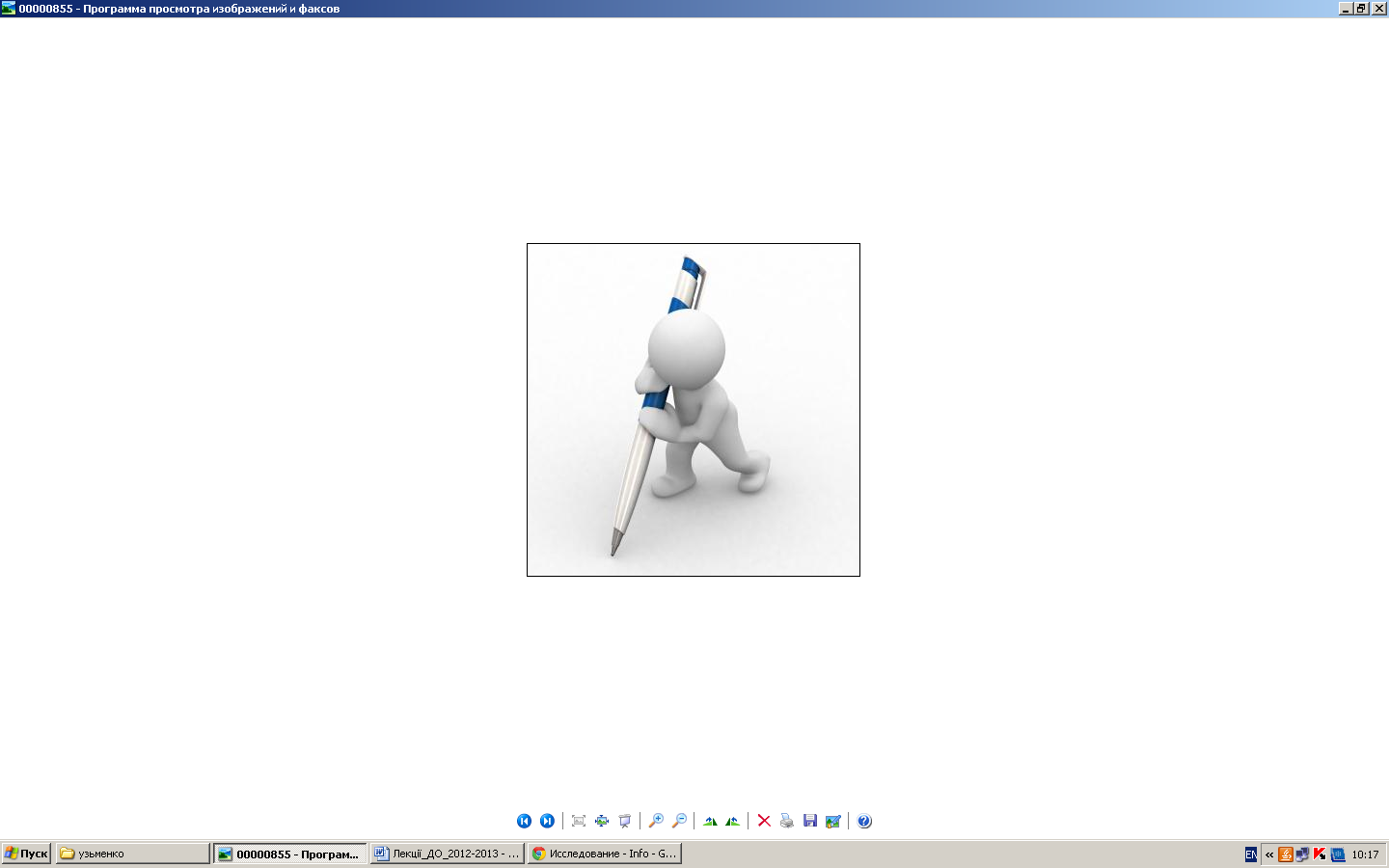Open viewer Help with question mark icon
The image size is (1389, 868).
864,821
